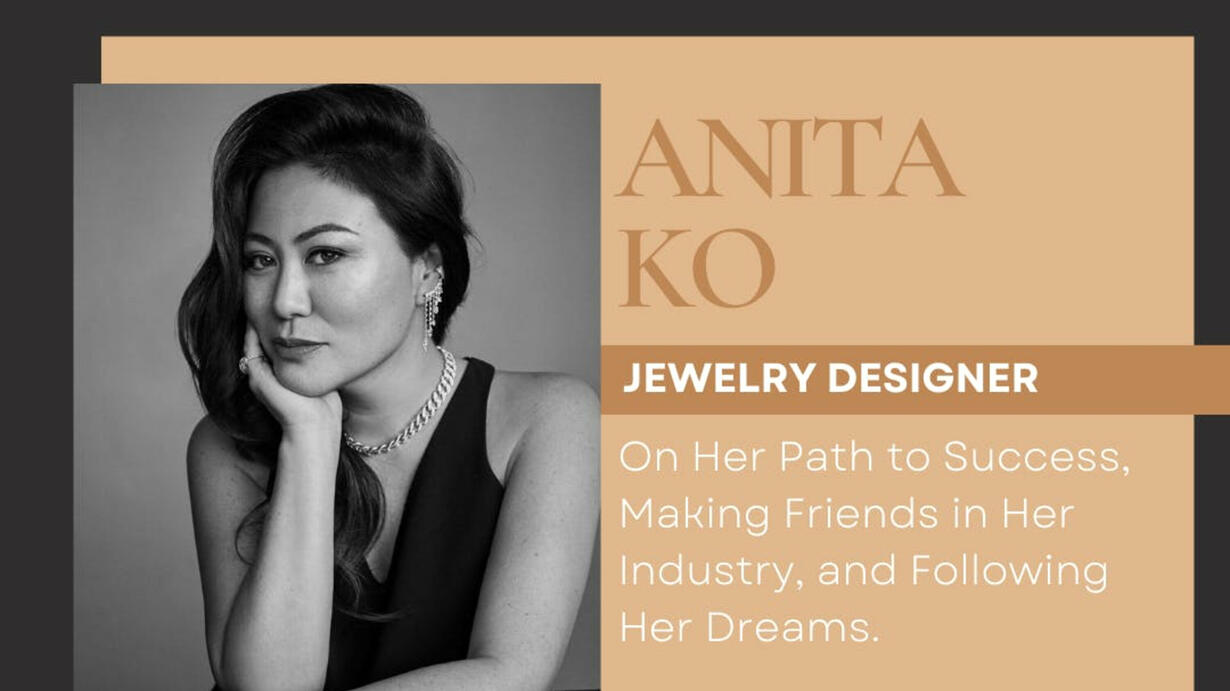This screenshot has width=1230, height=691.
Task: Pick the brown banner strip color
Action: pyautogui.click(x=1130, y=380)
